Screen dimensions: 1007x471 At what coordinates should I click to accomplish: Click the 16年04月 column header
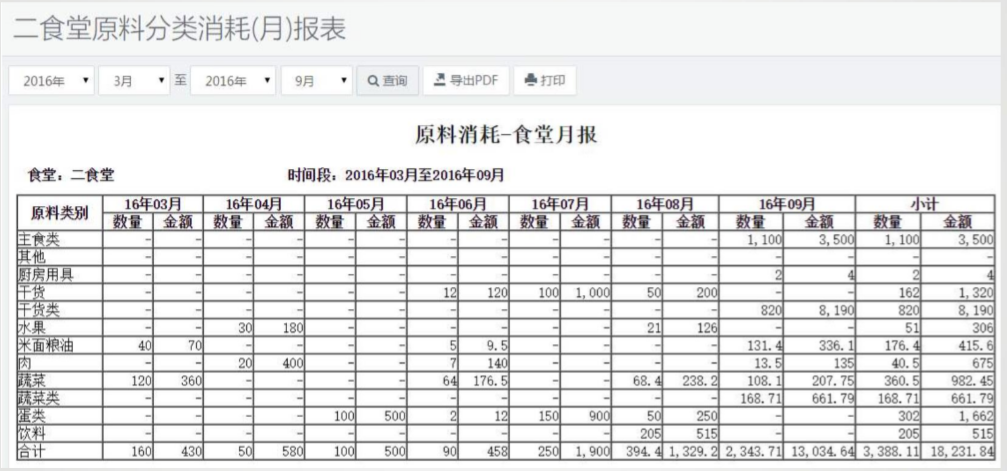pos(254,204)
